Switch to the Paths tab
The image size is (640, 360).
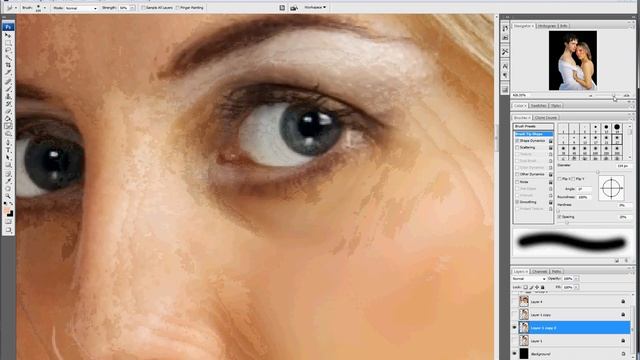coord(556,271)
